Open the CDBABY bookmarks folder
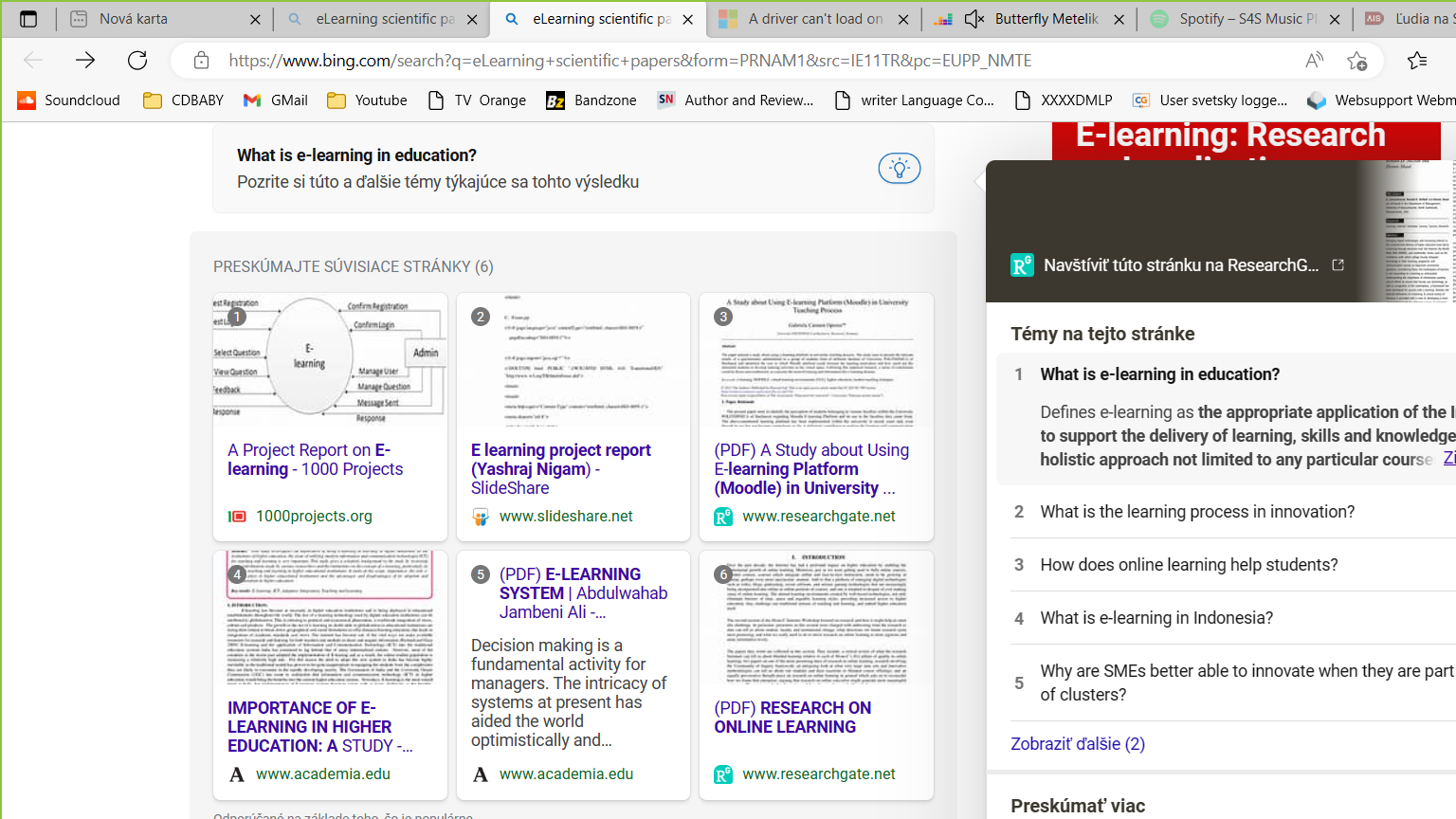This screenshot has width=1456, height=819. (180, 99)
